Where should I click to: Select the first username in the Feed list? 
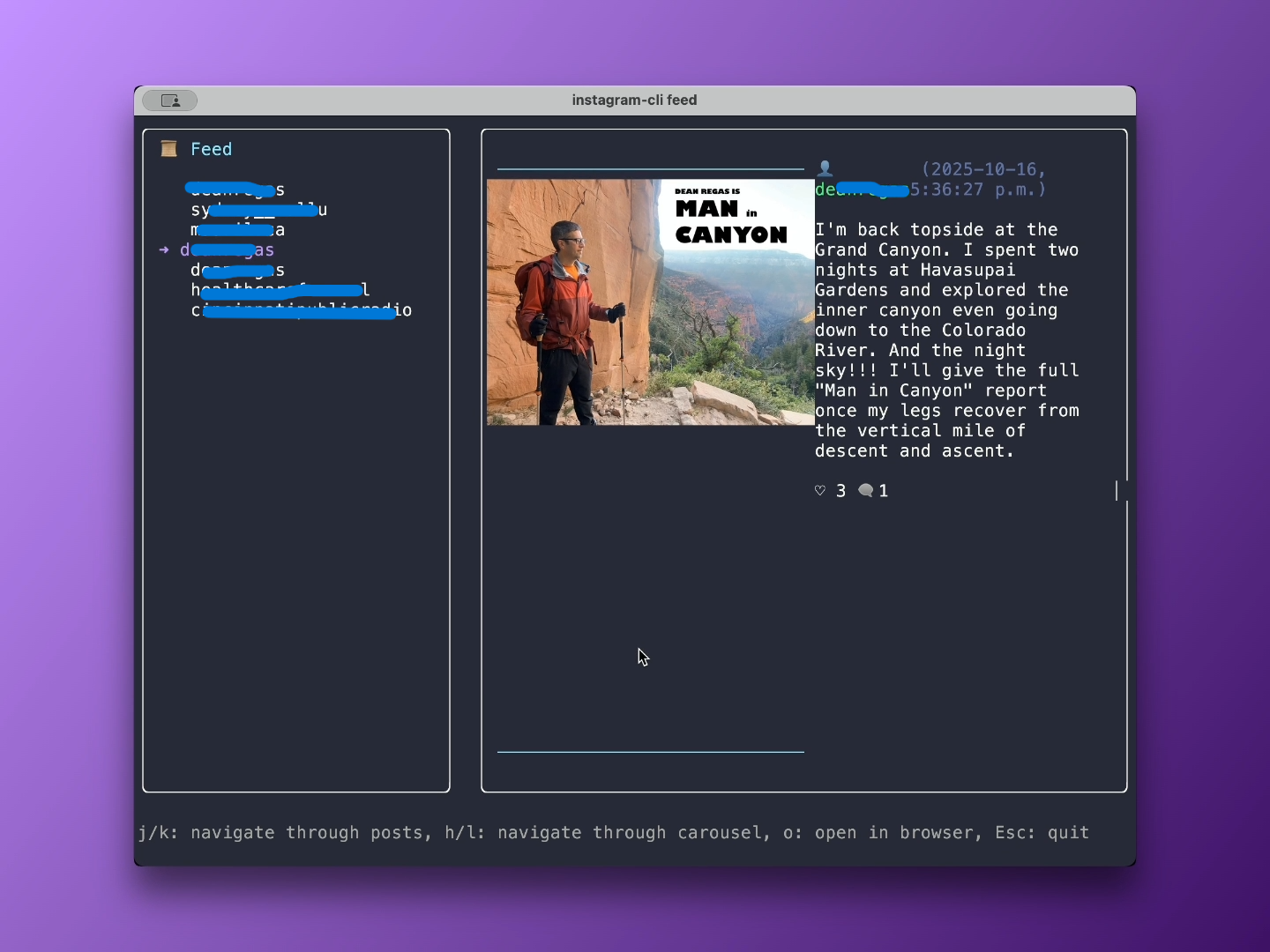tap(234, 190)
